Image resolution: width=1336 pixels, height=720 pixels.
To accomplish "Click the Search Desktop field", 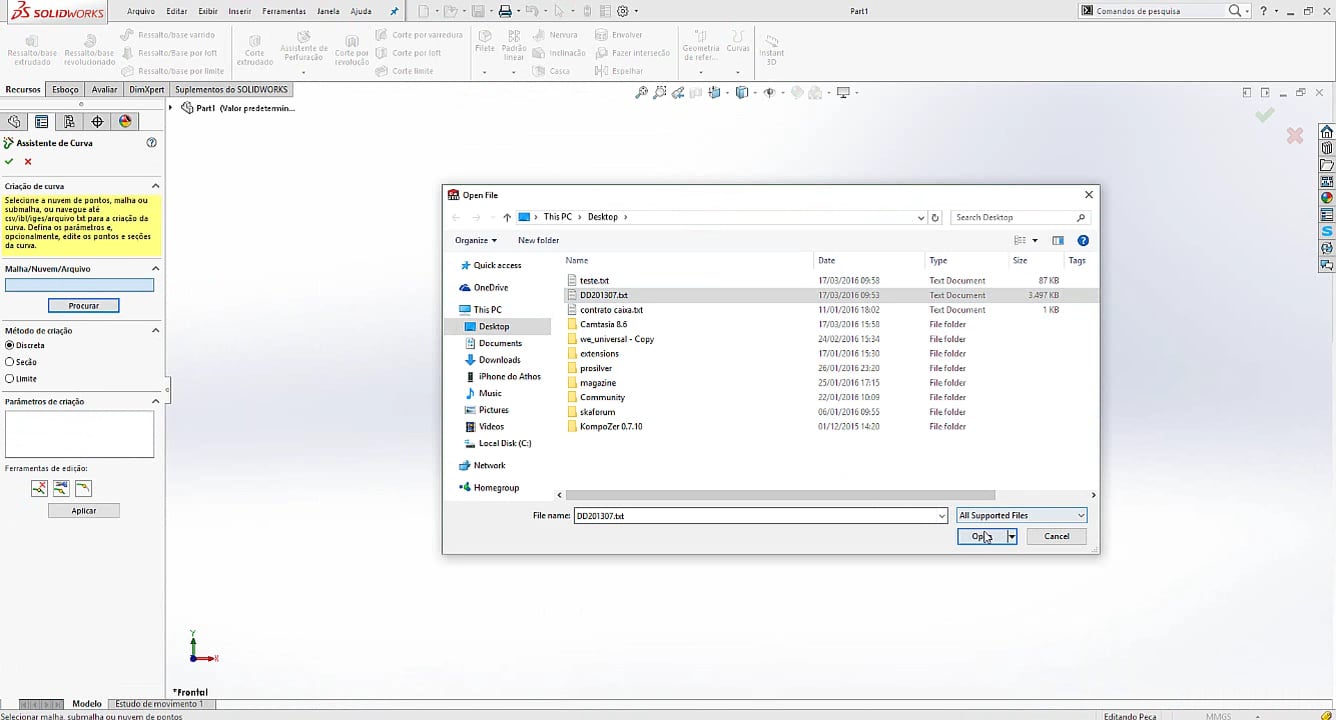I will click(1020, 217).
